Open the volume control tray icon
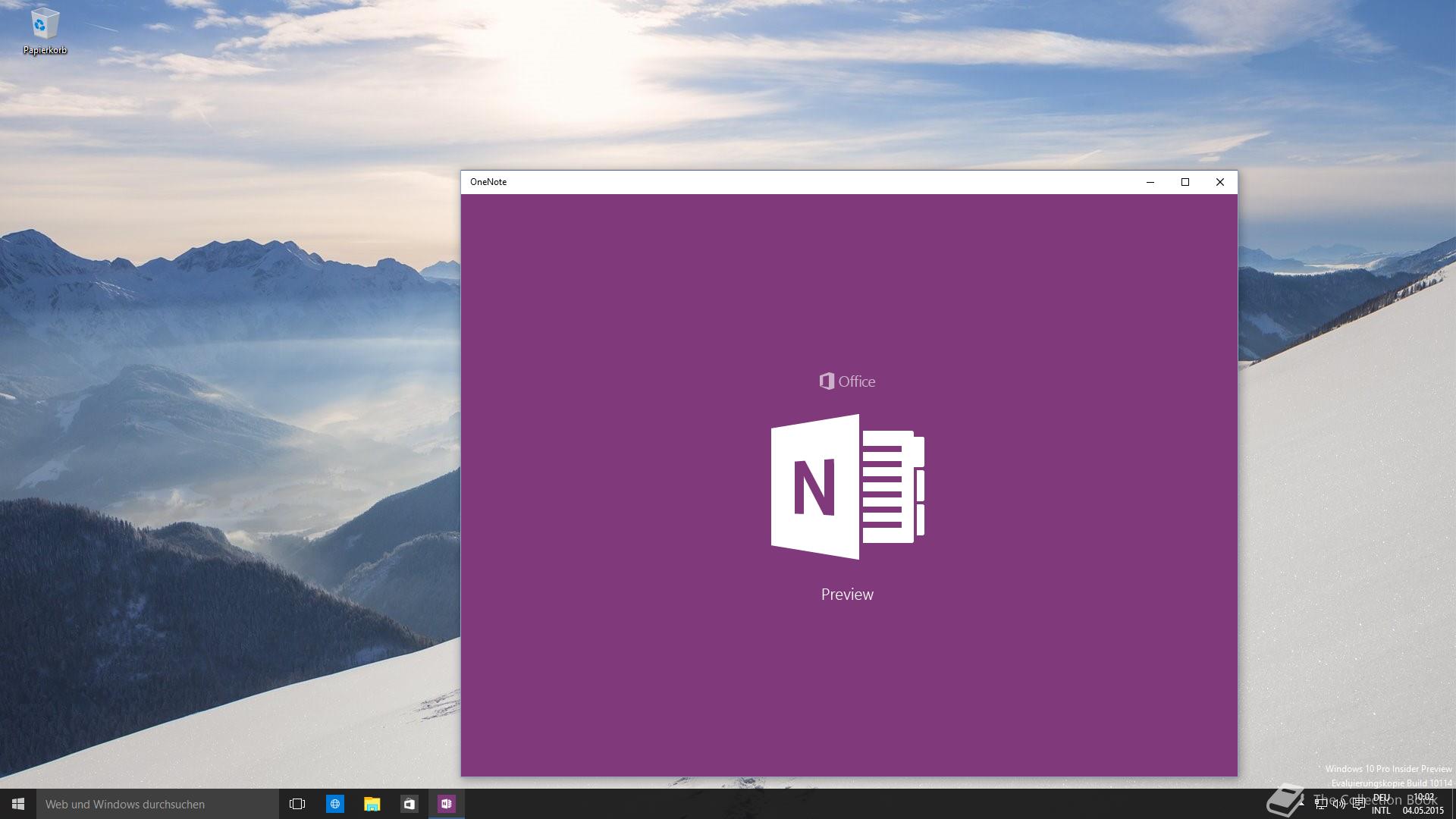1456x819 pixels. [x=1339, y=804]
